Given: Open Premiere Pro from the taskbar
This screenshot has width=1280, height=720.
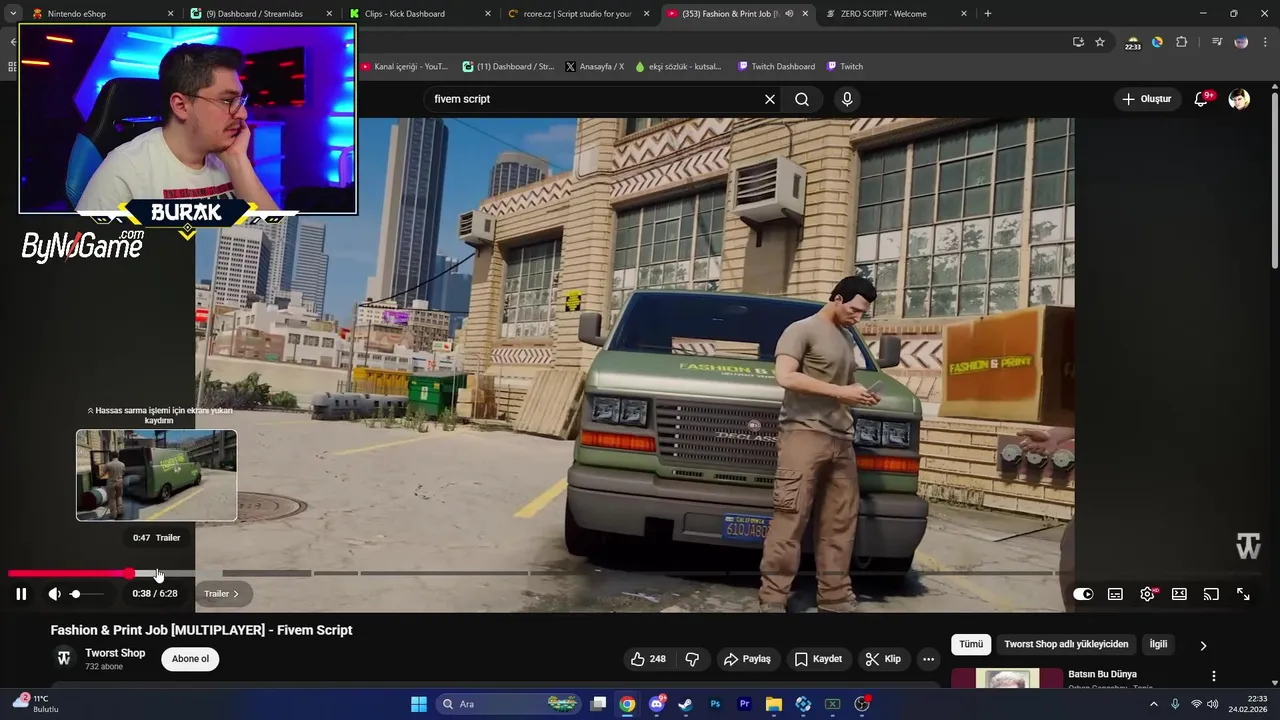Looking at the screenshot, I should [744, 704].
